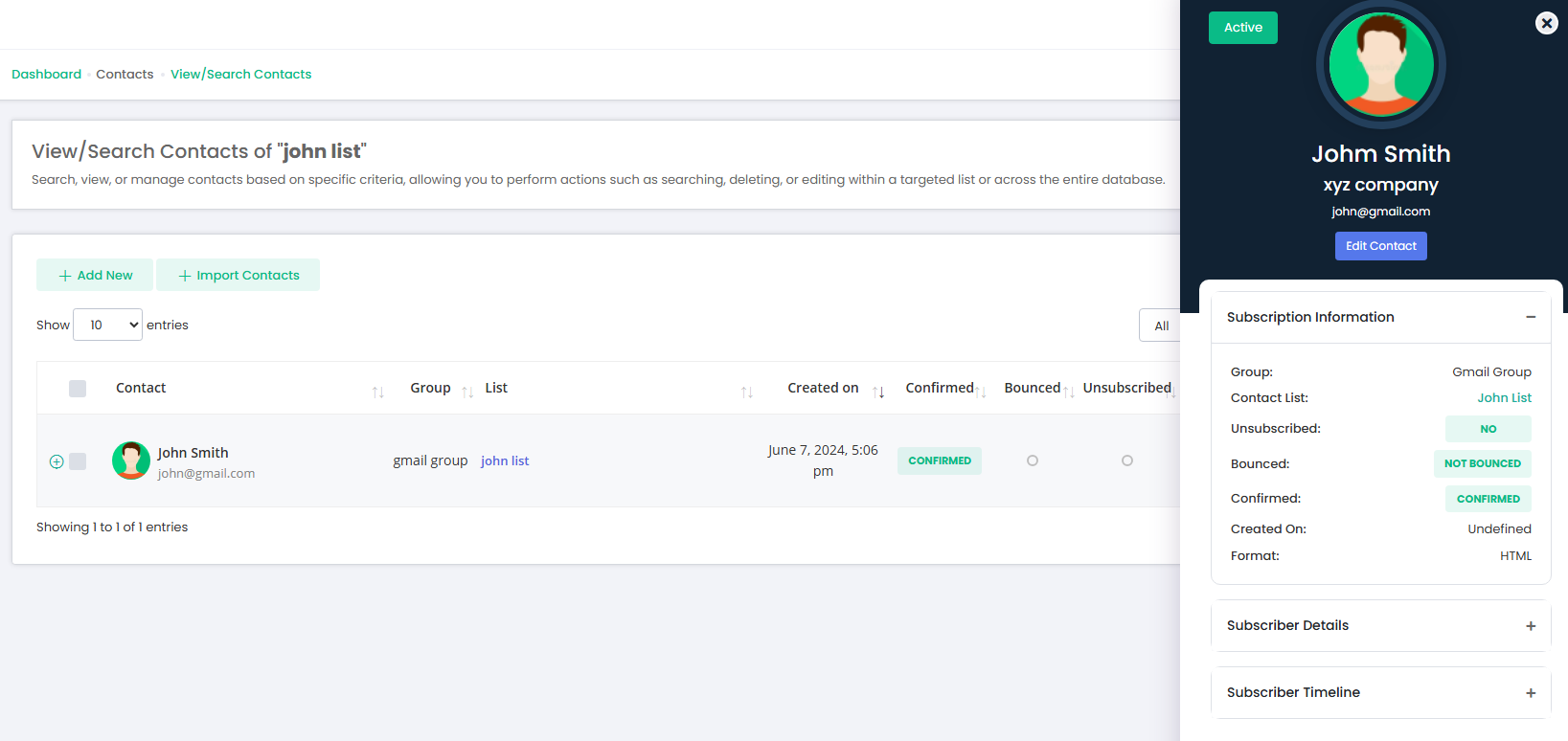Click the NO unsubscribed badge in panel
The image size is (1568, 741).
(1488, 429)
